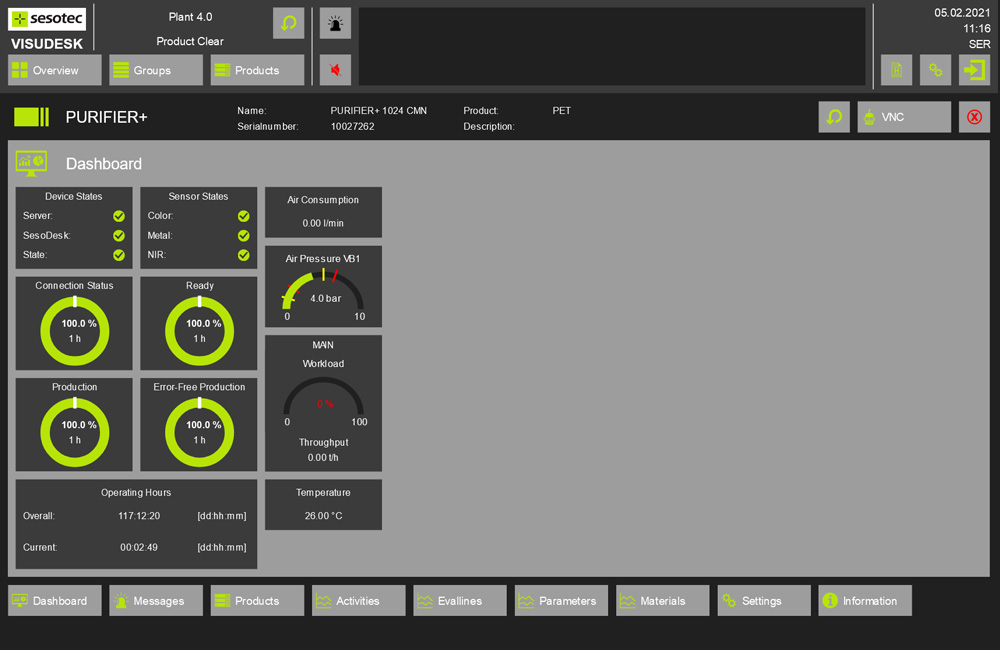Click the Air Consumption value 0.00 l/min

(323, 223)
